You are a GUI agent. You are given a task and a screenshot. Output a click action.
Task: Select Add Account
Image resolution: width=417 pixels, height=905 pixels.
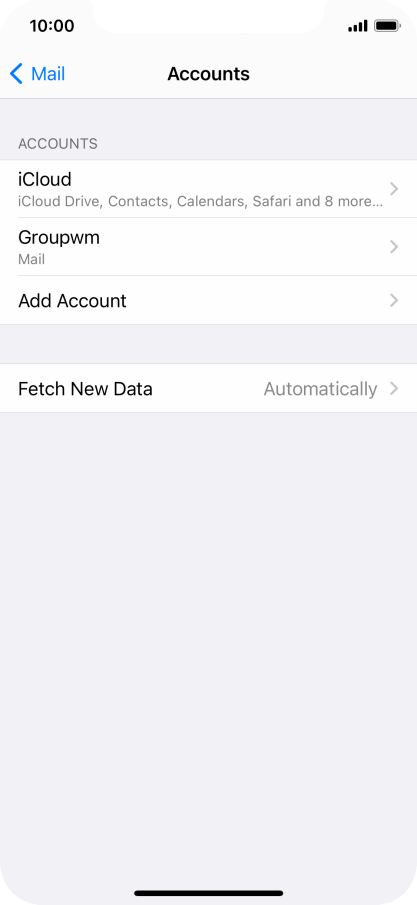pyautogui.click(x=208, y=300)
